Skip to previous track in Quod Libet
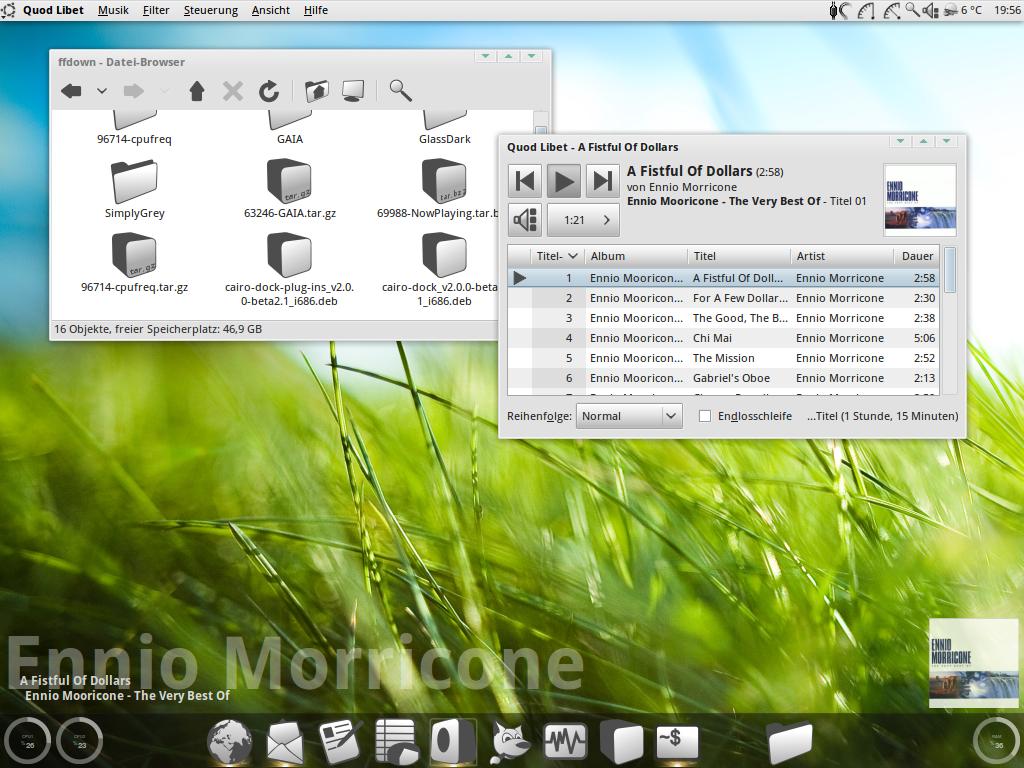The height and width of the screenshot is (768, 1024). click(x=524, y=181)
